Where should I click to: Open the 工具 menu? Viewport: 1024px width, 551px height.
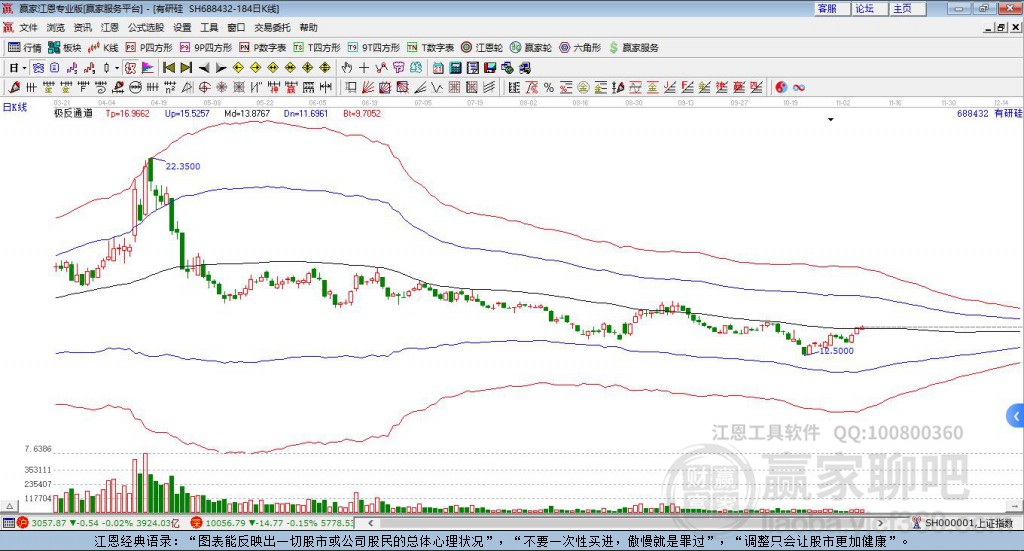(x=209, y=27)
